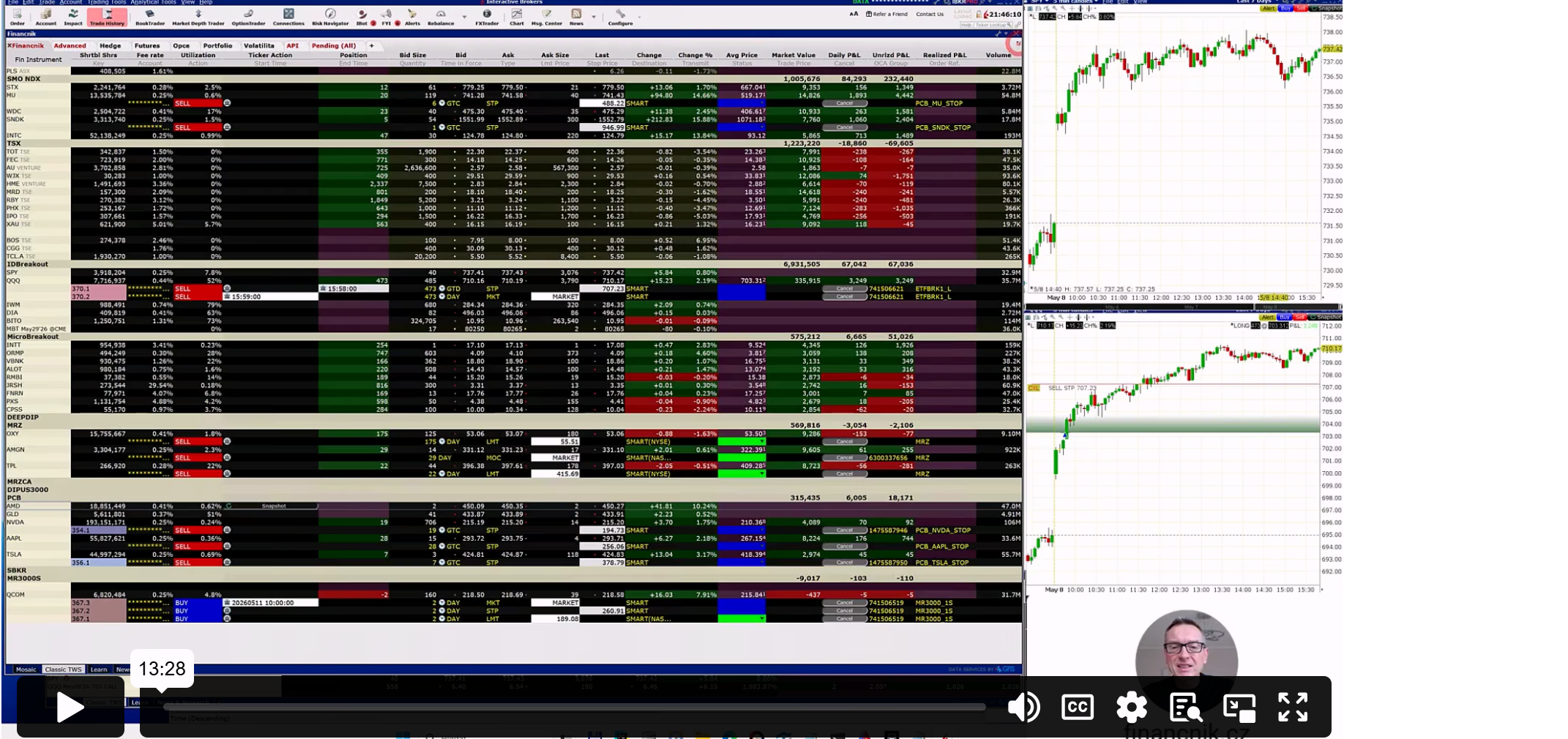Switch to the Volatilita tab

259,45
